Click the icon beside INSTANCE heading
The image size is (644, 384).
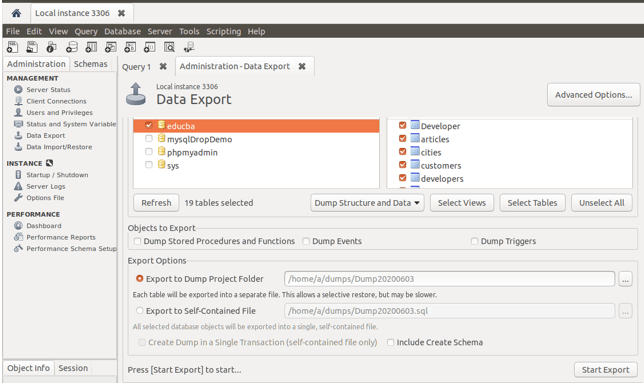click(x=49, y=163)
